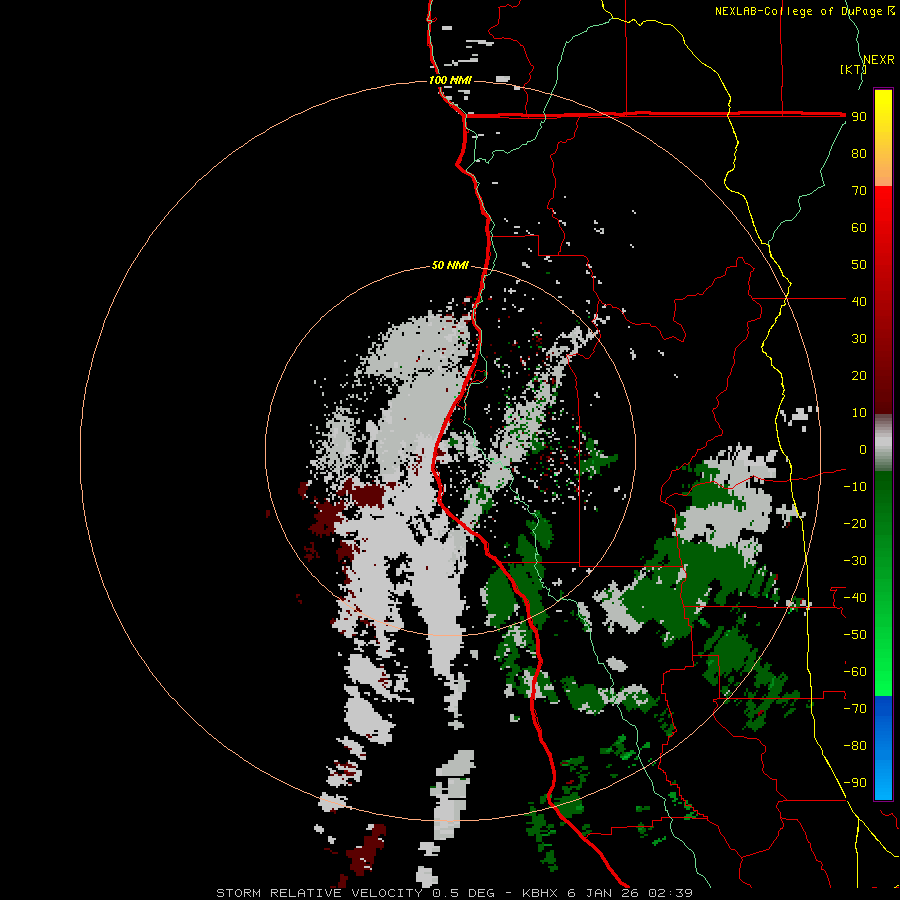This screenshot has width=900, height=900.
Task: Select the -60 knot scale label
Action: (x=855, y=672)
